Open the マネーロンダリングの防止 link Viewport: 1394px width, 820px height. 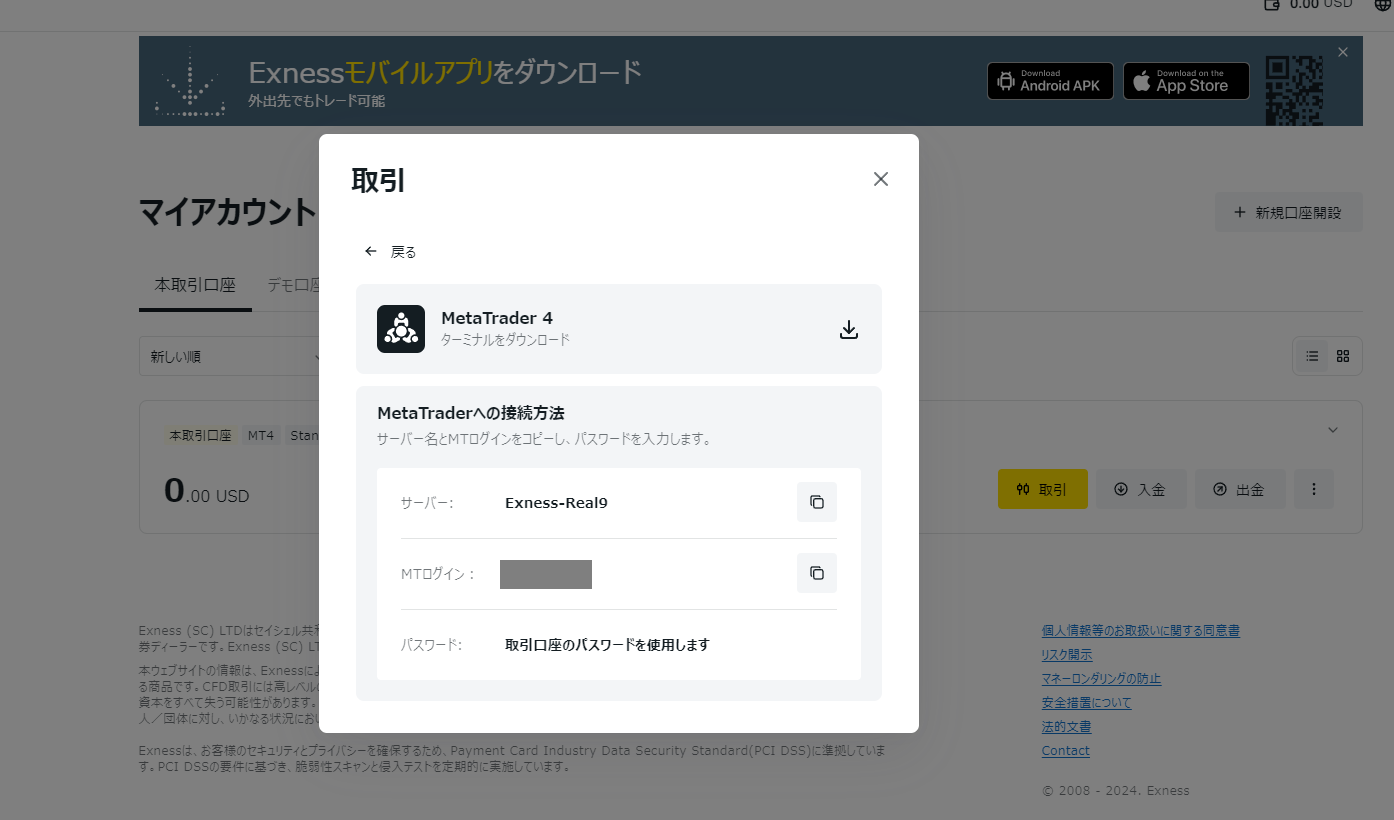click(x=1101, y=679)
